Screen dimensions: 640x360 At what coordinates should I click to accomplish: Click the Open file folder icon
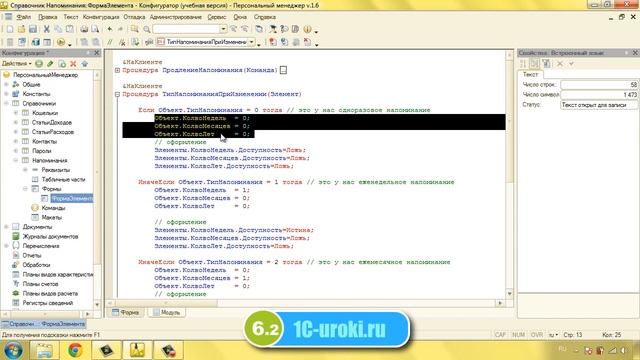click(x=21, y=29)
